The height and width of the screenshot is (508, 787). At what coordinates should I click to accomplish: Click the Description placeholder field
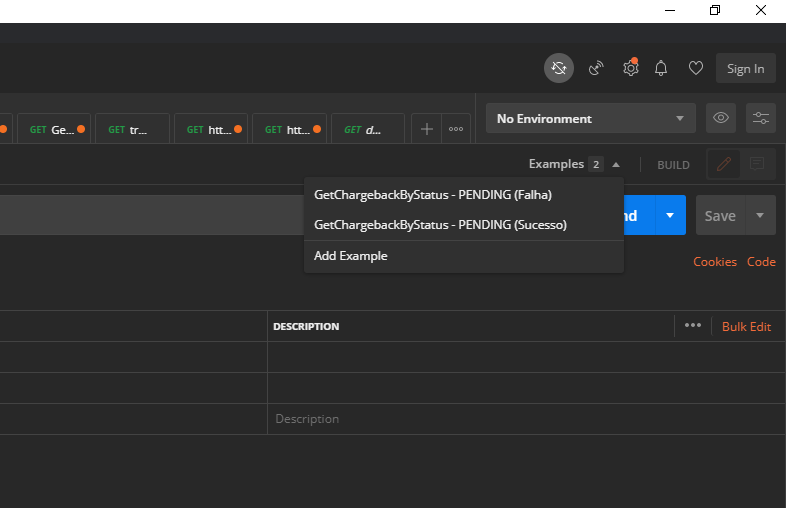(x=527, y=419)
